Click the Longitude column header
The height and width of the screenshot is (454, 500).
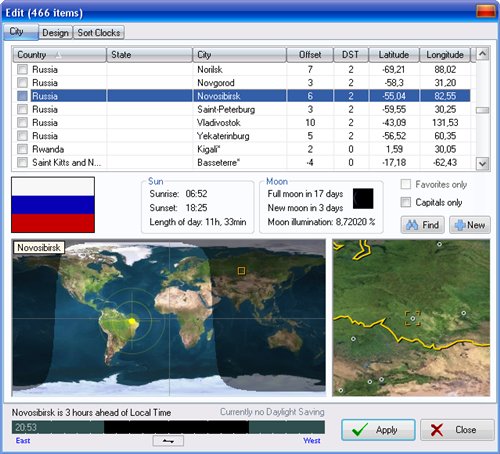point(445,55)
